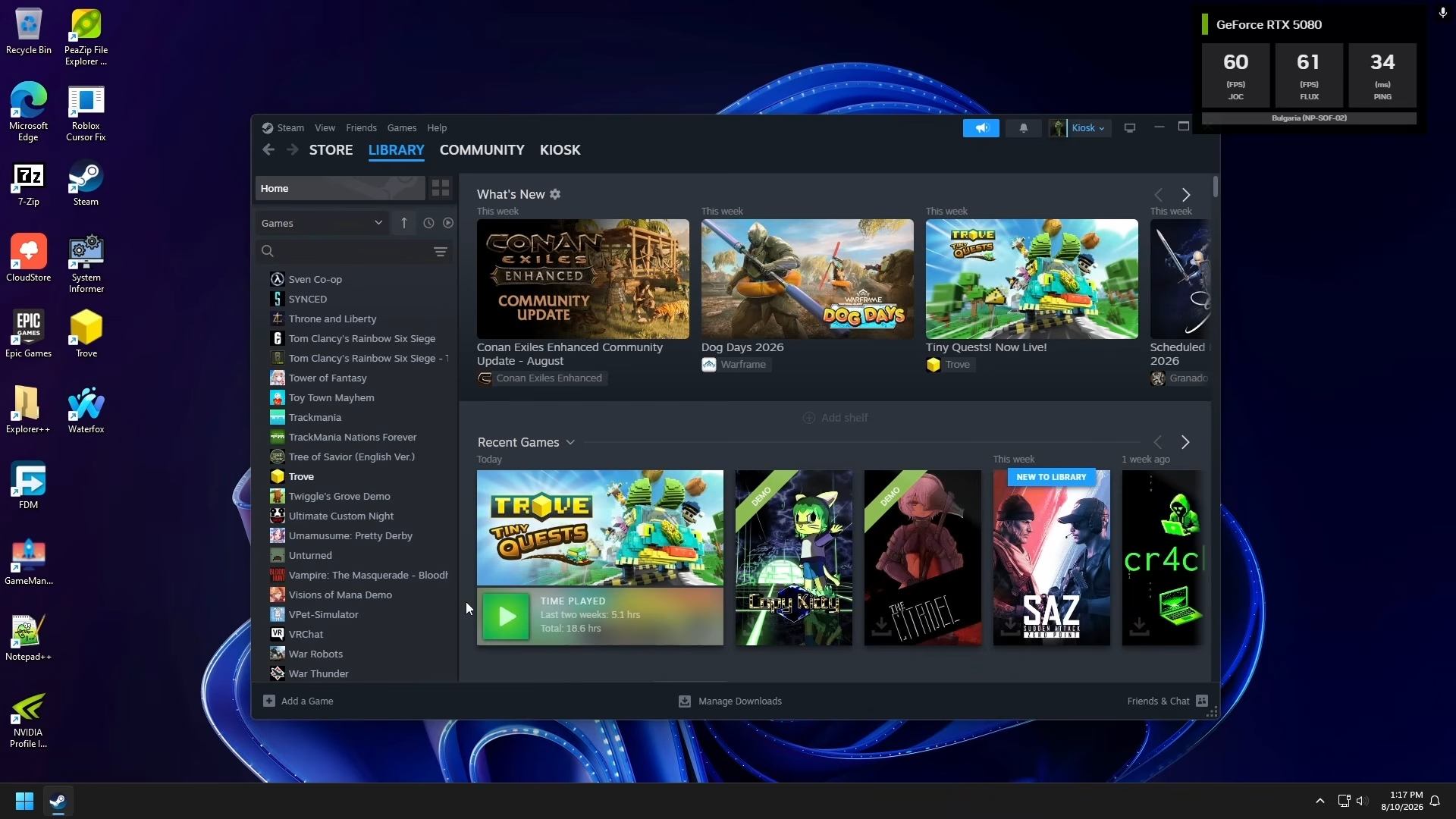The width and height of the screenshot is (1456, 819).
Task: Switch to the COMMUNITY tab
Action: tap(482, 150)
